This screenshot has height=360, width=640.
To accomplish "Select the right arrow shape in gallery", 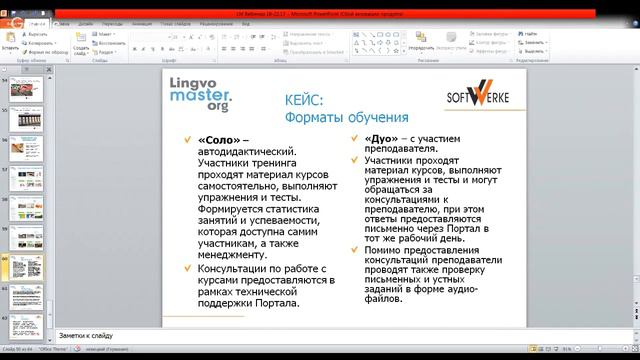I will [x=380, y=43].
